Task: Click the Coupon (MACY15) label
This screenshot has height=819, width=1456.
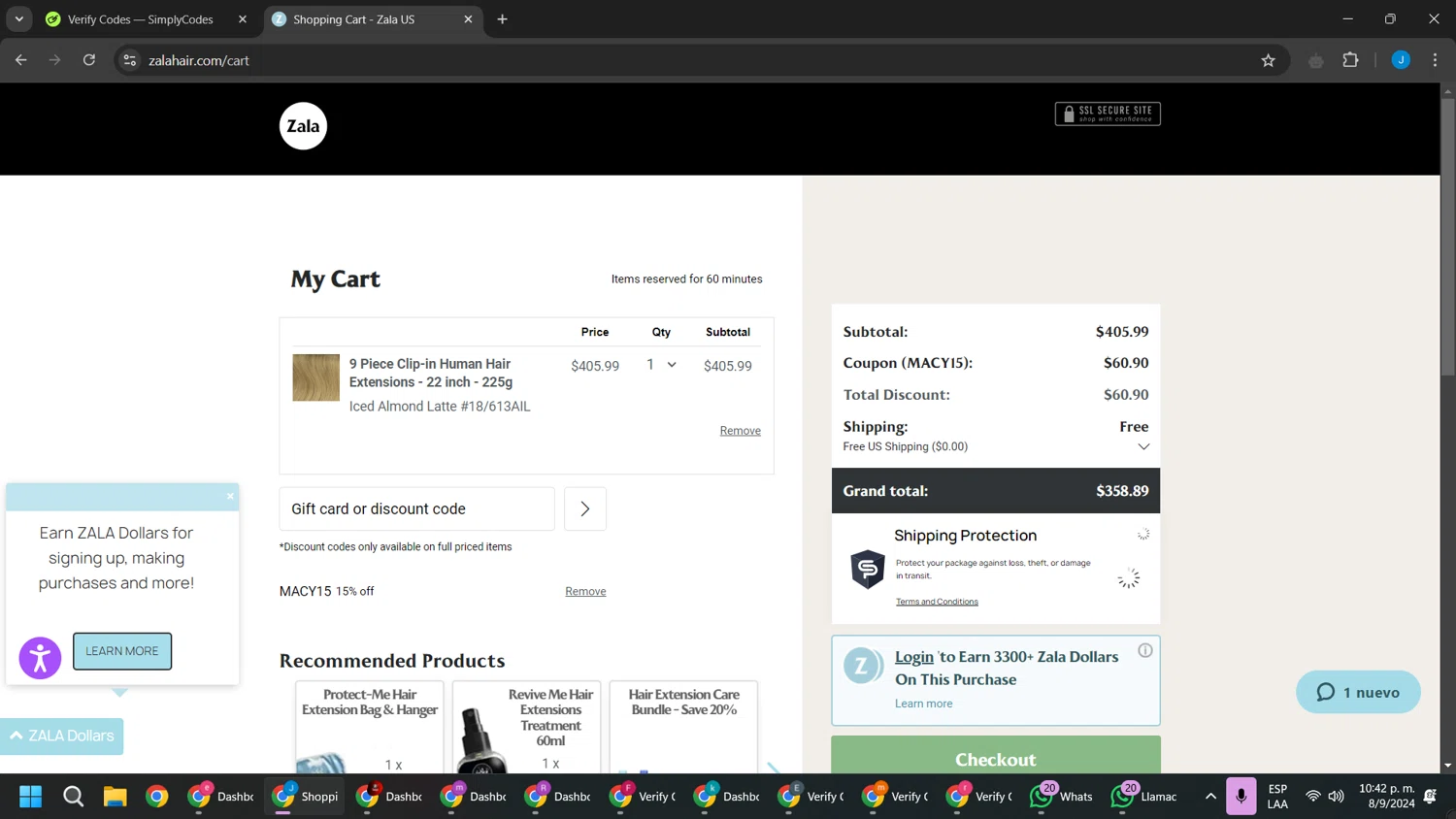Action: coord(908,363)
